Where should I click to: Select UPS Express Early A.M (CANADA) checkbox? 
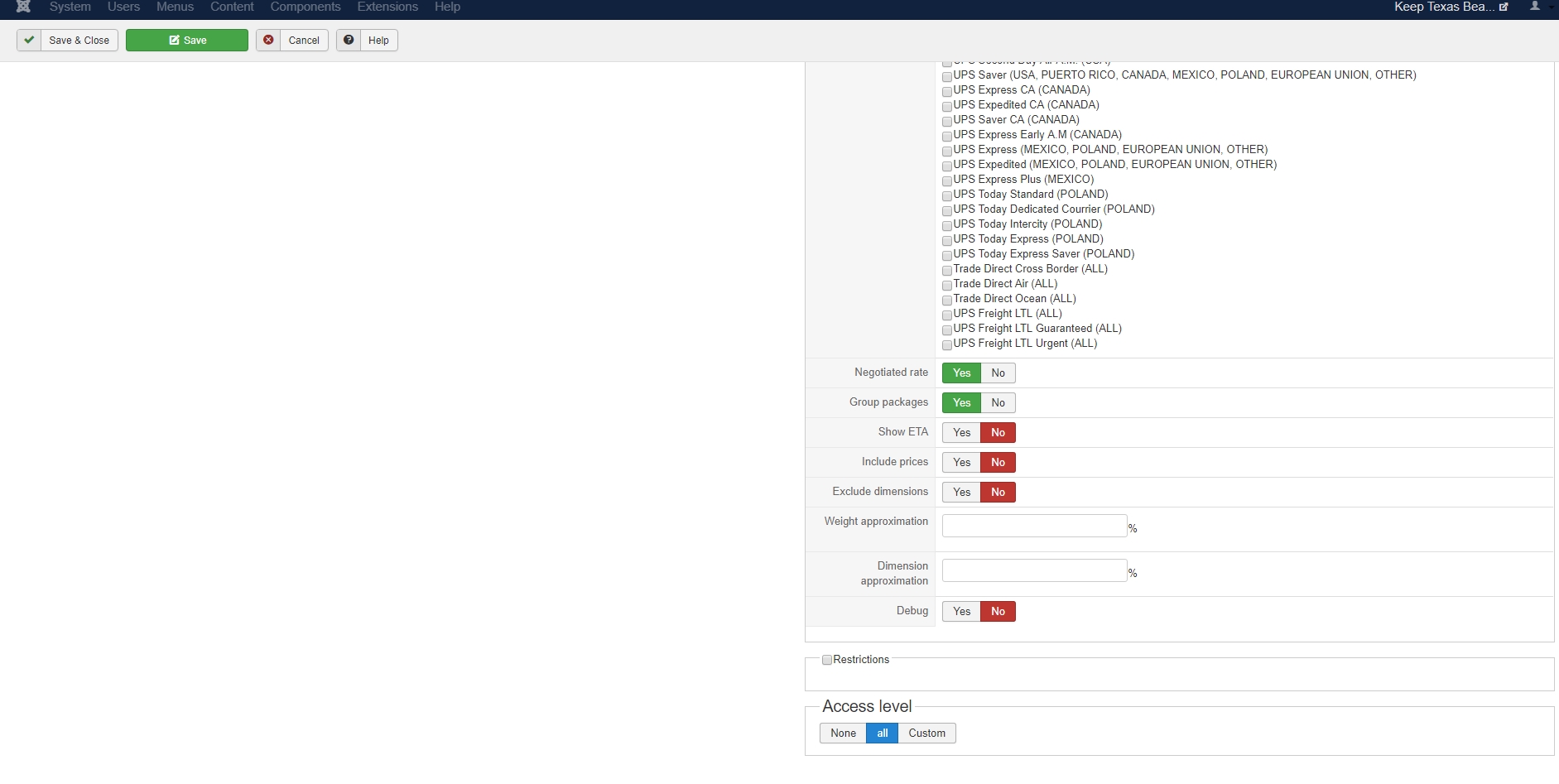[947, 136]
